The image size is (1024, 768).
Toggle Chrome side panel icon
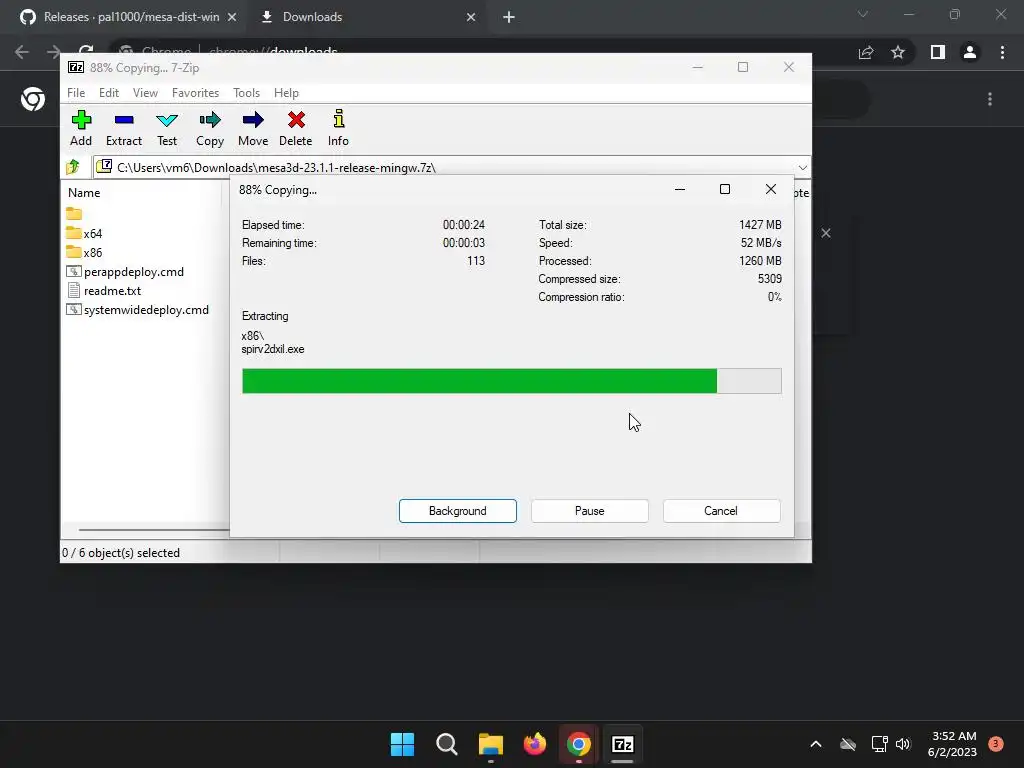(938, 52)
